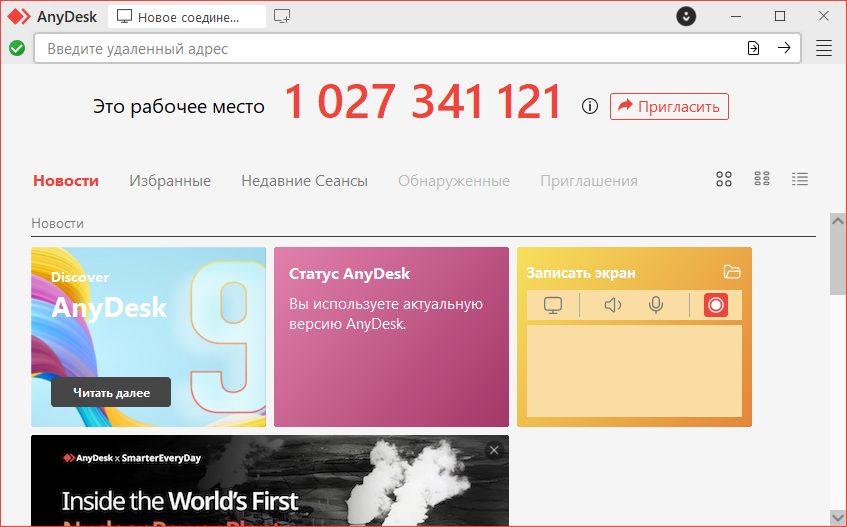847x527 pixels.
Task: Start recording with the red record button
Action: [x=716, y=305]
